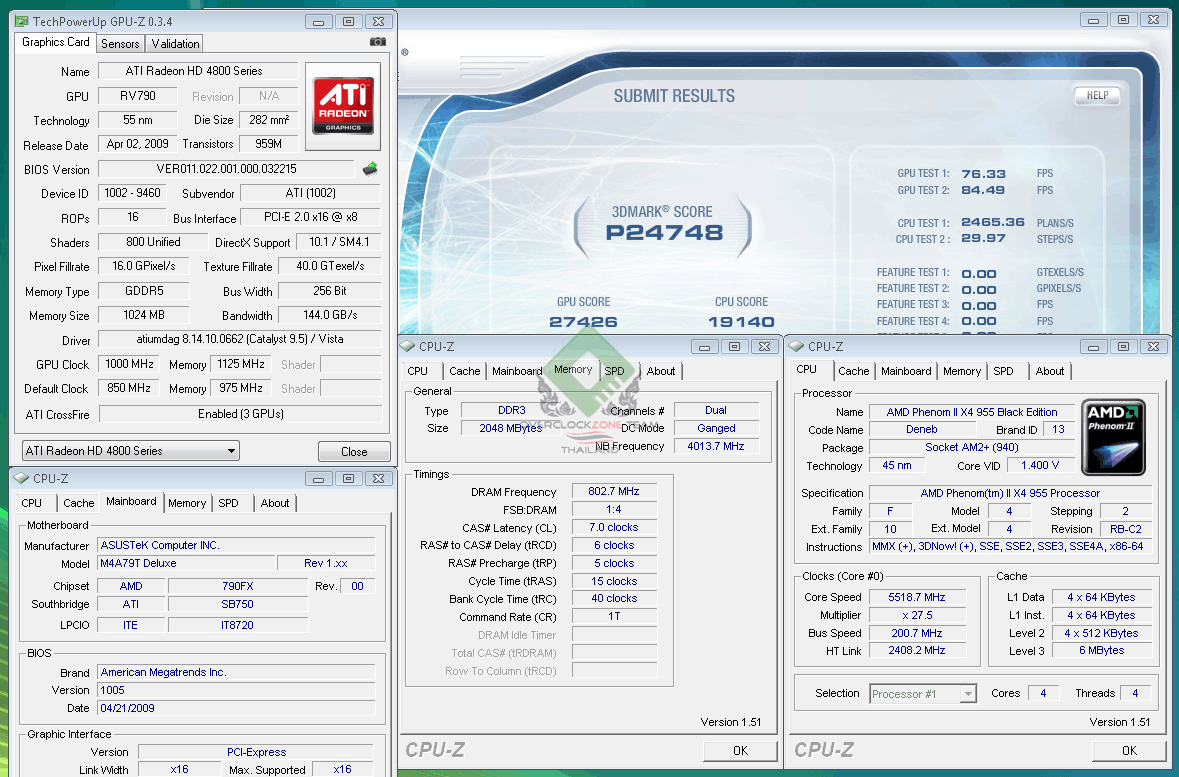The height and width of the screenshot is (777, 1179).
Task: Switch to the Sensors tab in GPU-Z
Action: 120,44
